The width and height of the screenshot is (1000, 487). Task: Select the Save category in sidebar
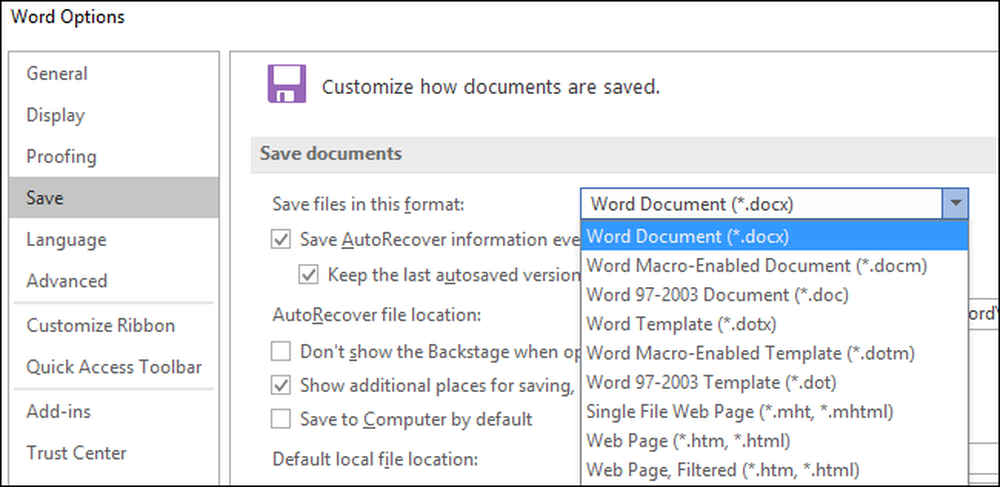(114, 198)
